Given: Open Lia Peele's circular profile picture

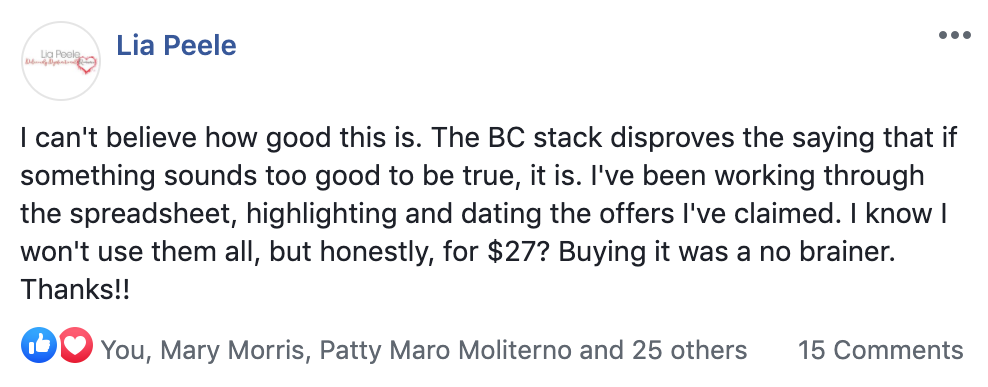Looking at the screenshot, I should click(61, 61).
